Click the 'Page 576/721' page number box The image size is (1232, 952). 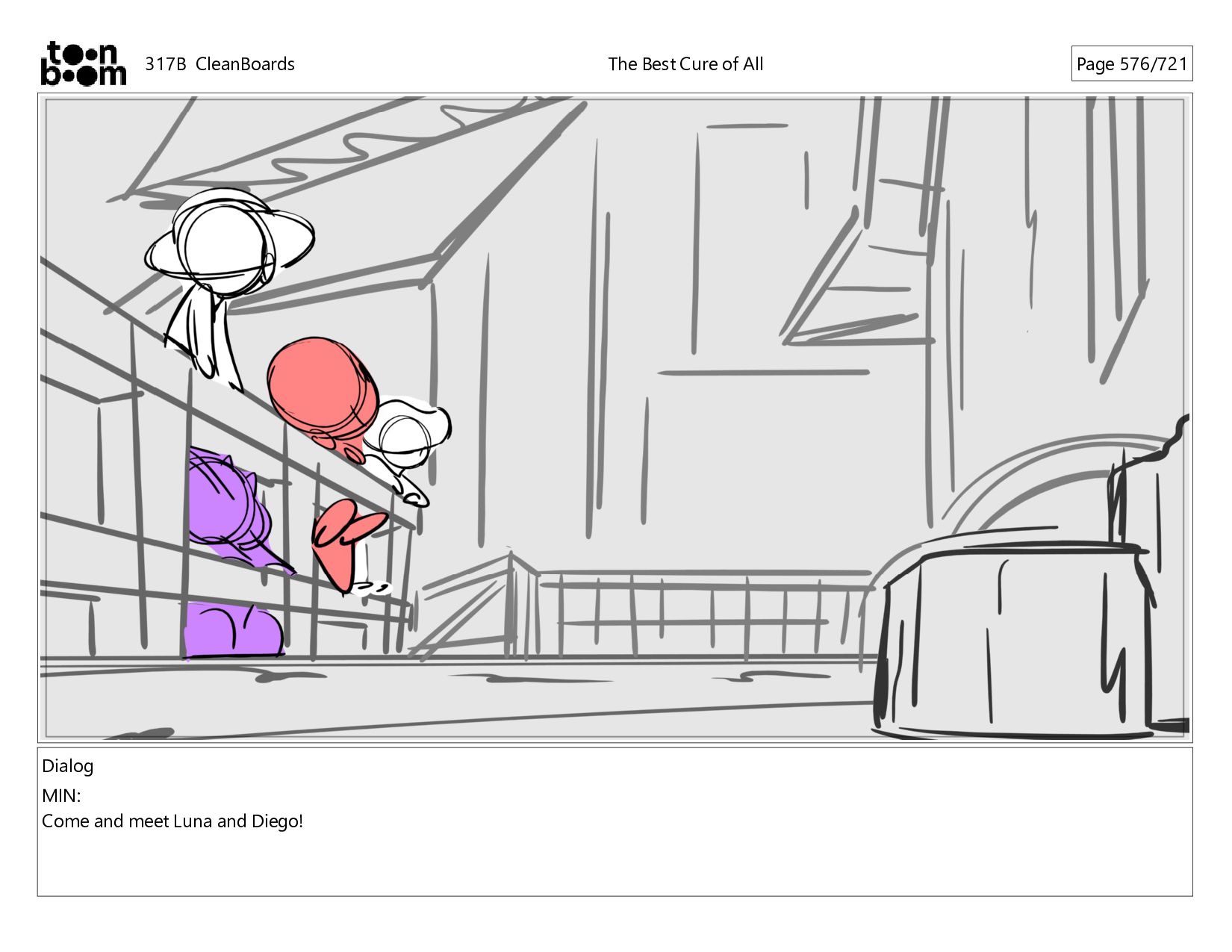click(x=1132, y=64)
